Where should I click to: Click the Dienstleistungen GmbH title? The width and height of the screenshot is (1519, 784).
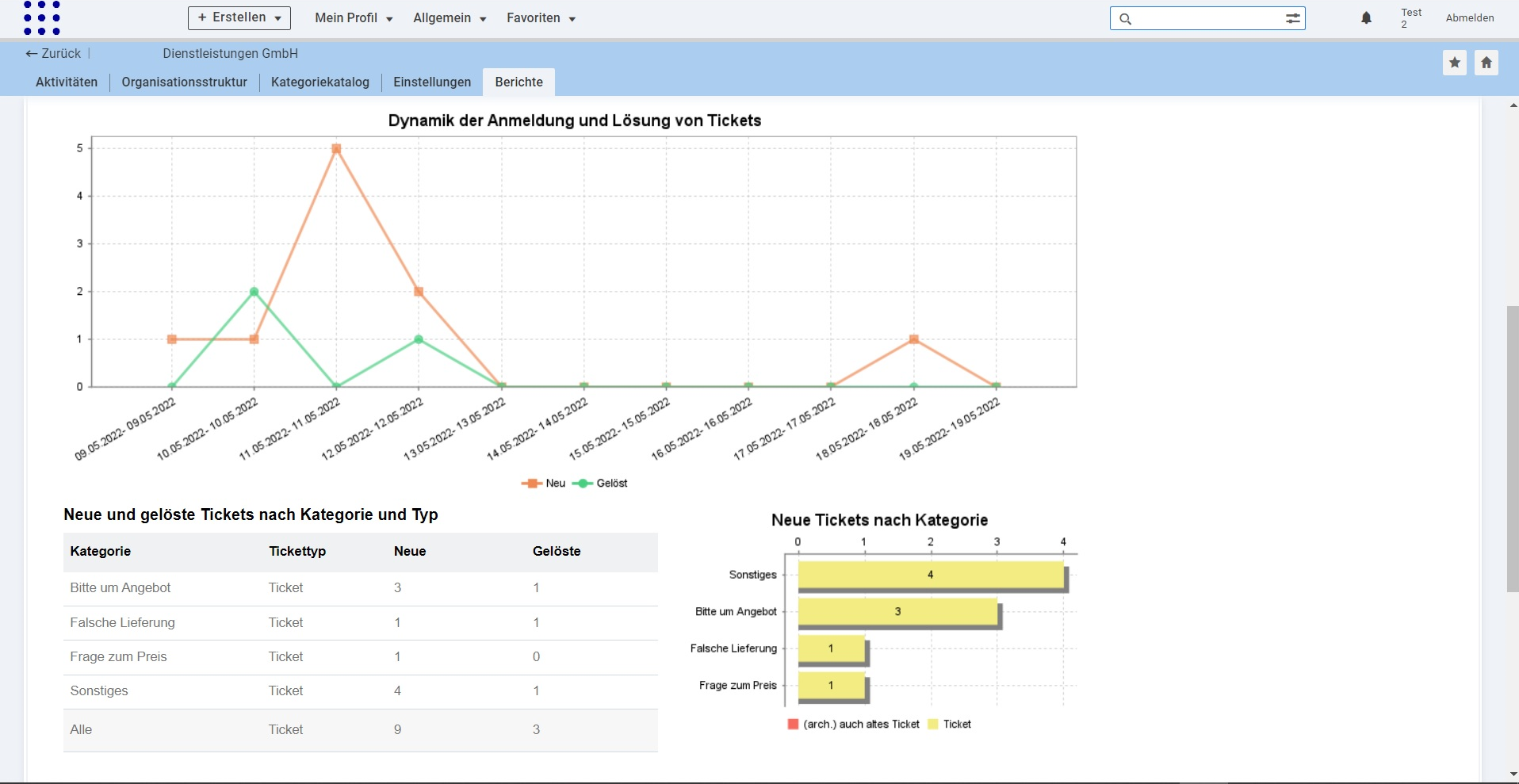point(231,53)
